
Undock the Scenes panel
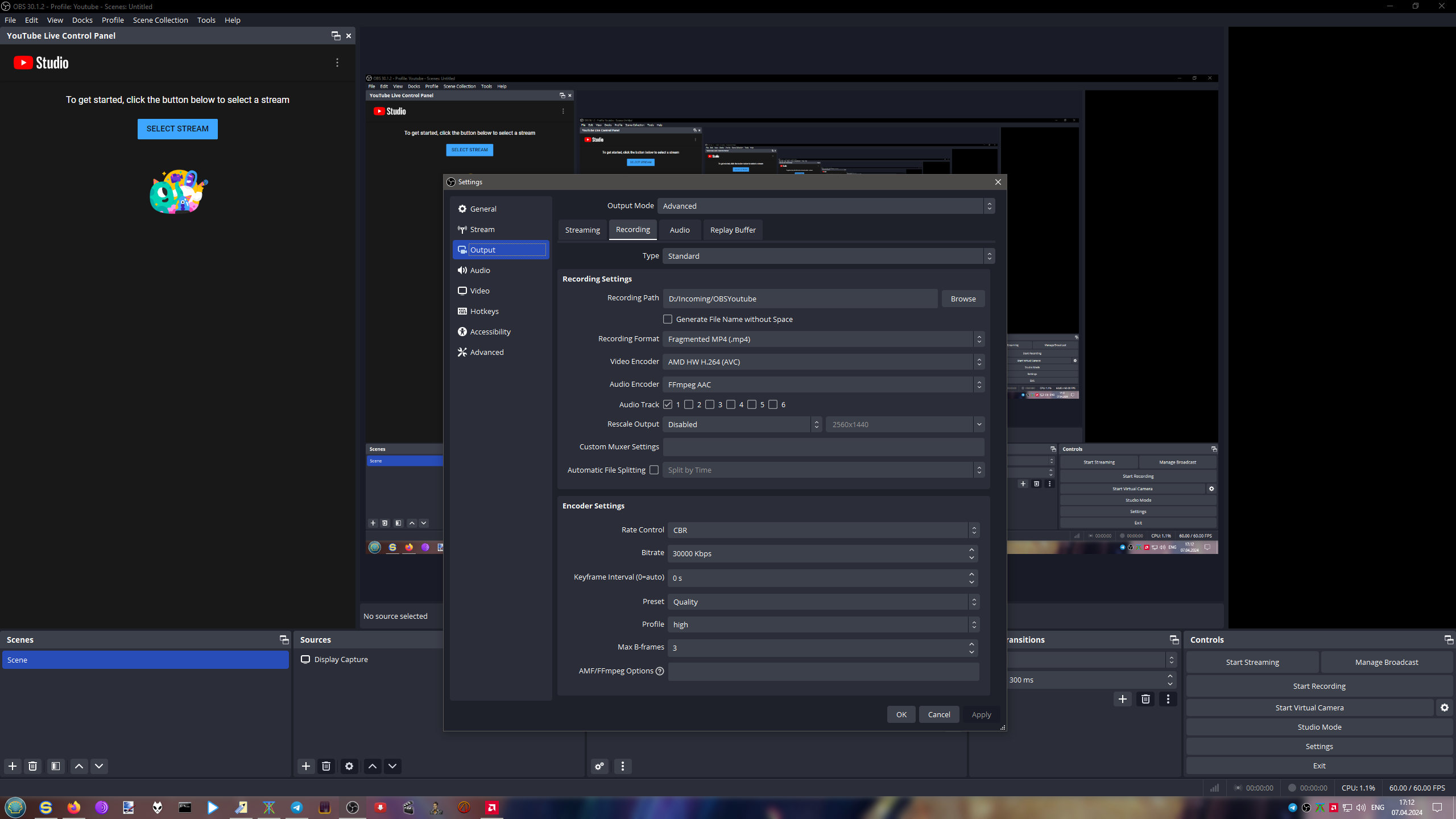(284, 640)
